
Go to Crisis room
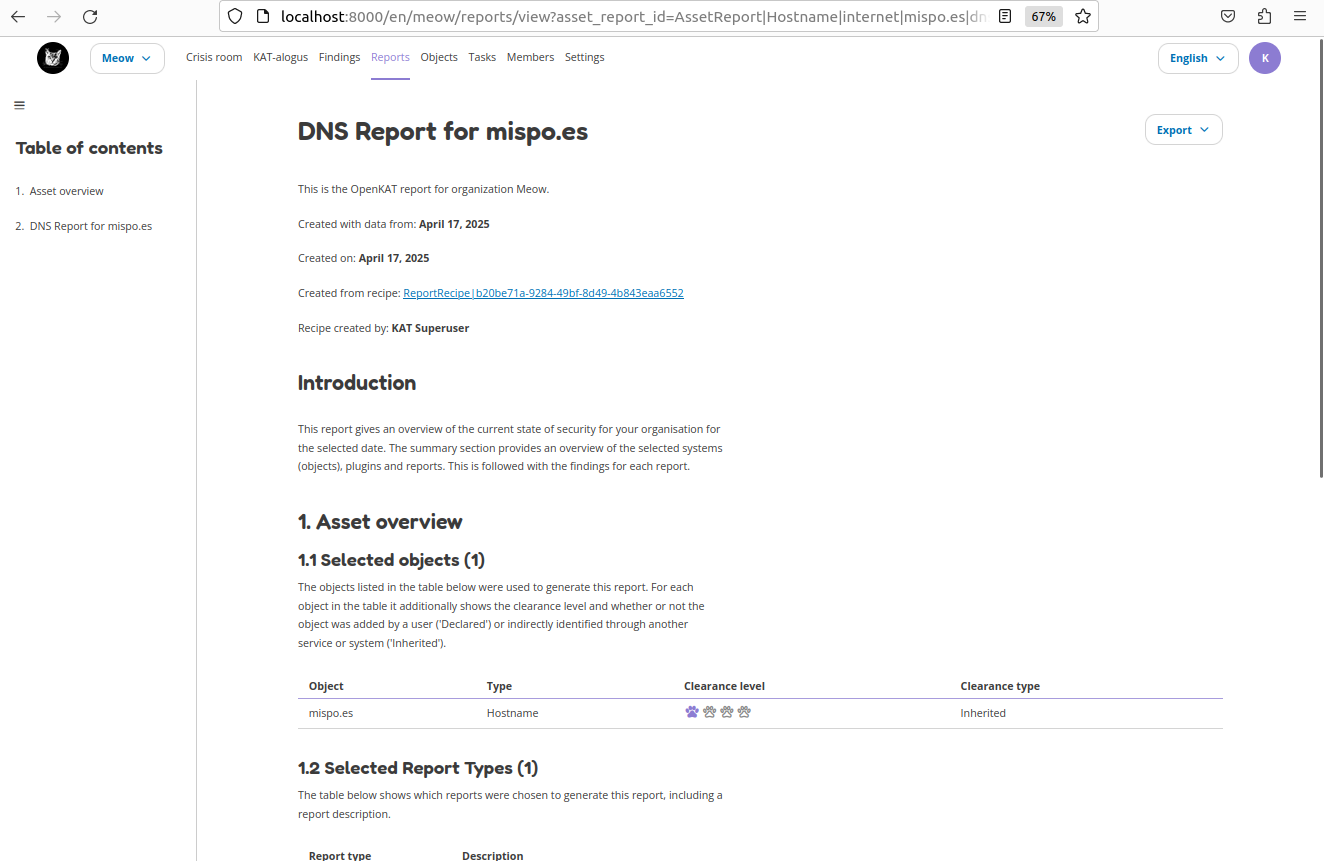coord(214,57)
